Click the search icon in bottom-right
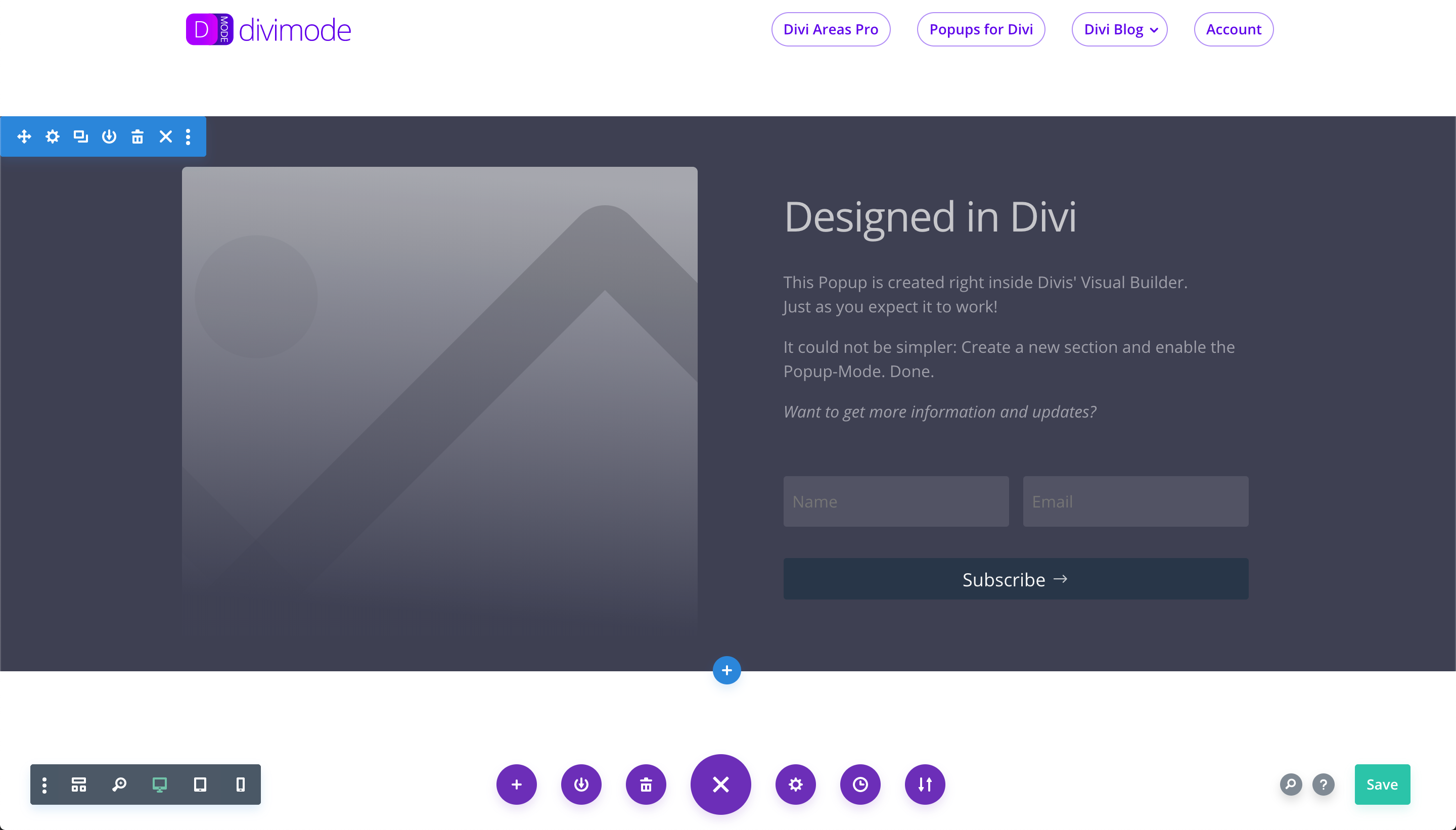The width and height of the screenshot is (1456, 830). [1291, 784]
